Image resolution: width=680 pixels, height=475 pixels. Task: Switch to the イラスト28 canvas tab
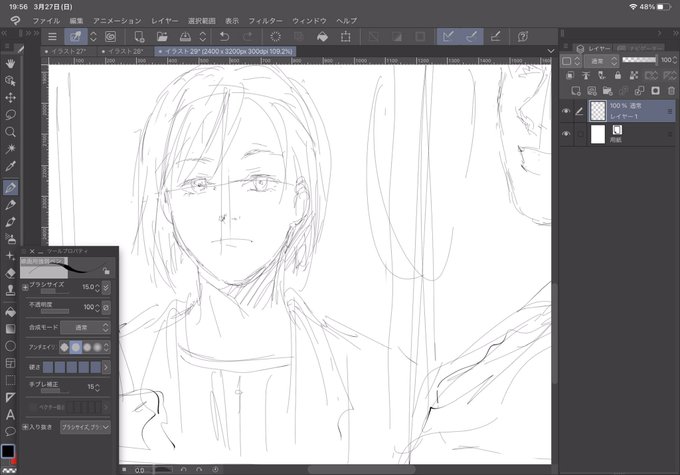(x=123, y=51)
